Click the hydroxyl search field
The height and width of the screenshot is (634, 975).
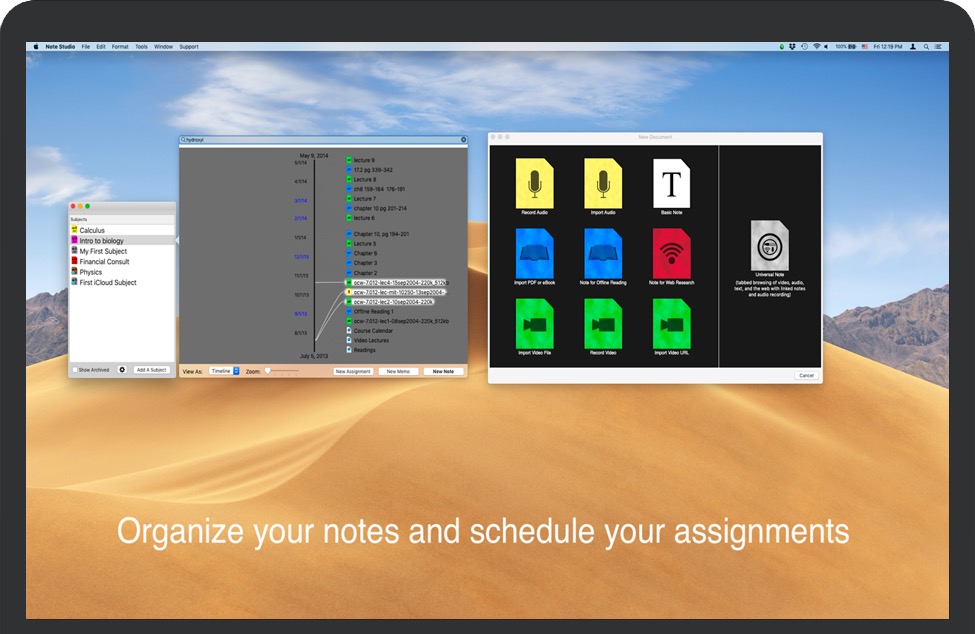point(320,140)
